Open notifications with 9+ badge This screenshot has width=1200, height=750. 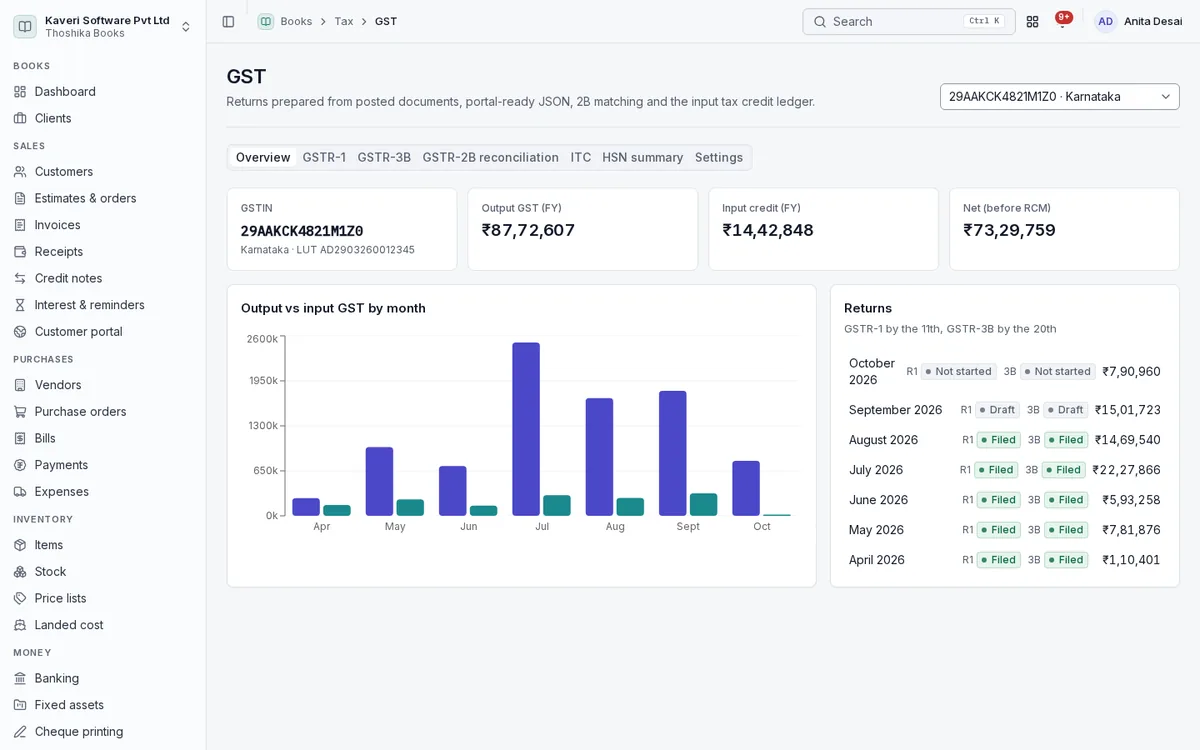[1063, 21]
